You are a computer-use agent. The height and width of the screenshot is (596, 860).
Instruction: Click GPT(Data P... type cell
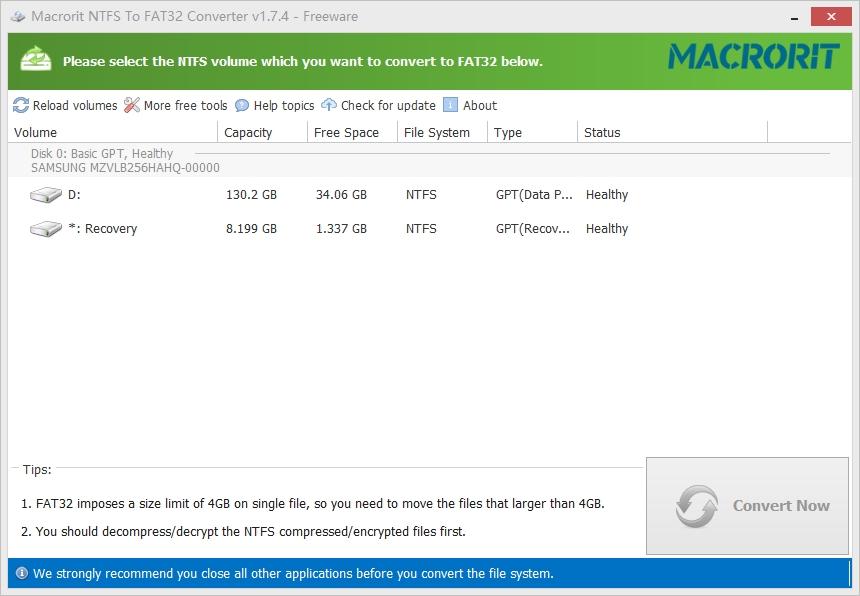(534, 195)
